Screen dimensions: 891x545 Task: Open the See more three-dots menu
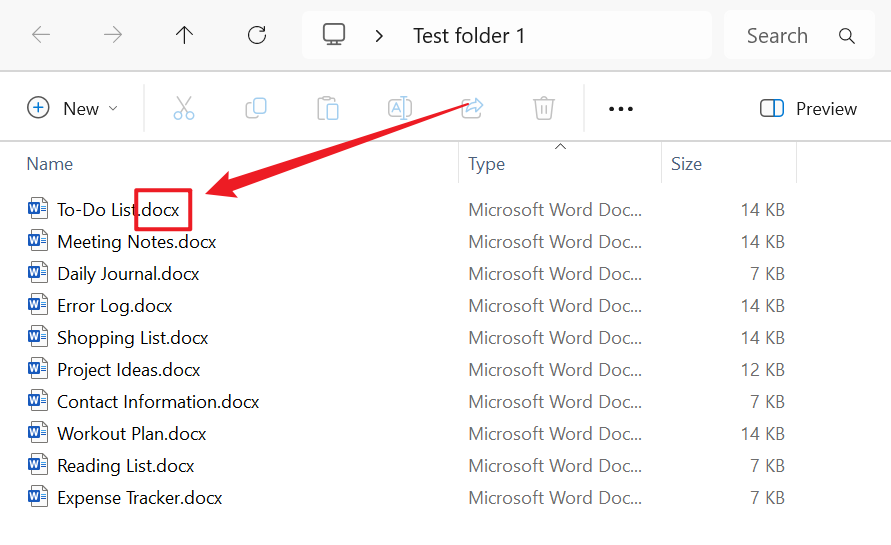(621, 108)
